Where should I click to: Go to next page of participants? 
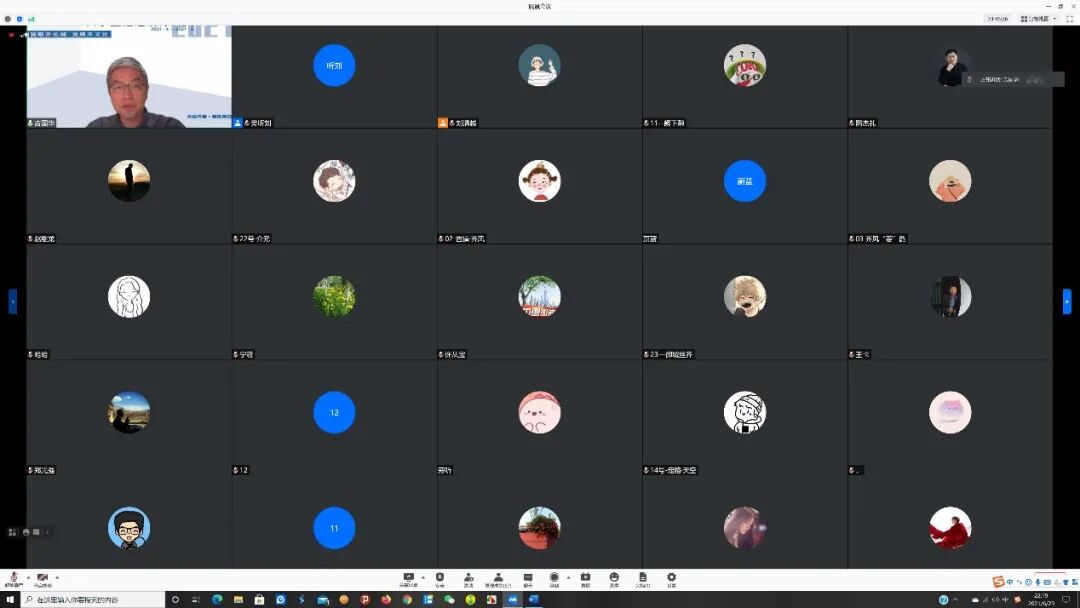(1067, 302)
